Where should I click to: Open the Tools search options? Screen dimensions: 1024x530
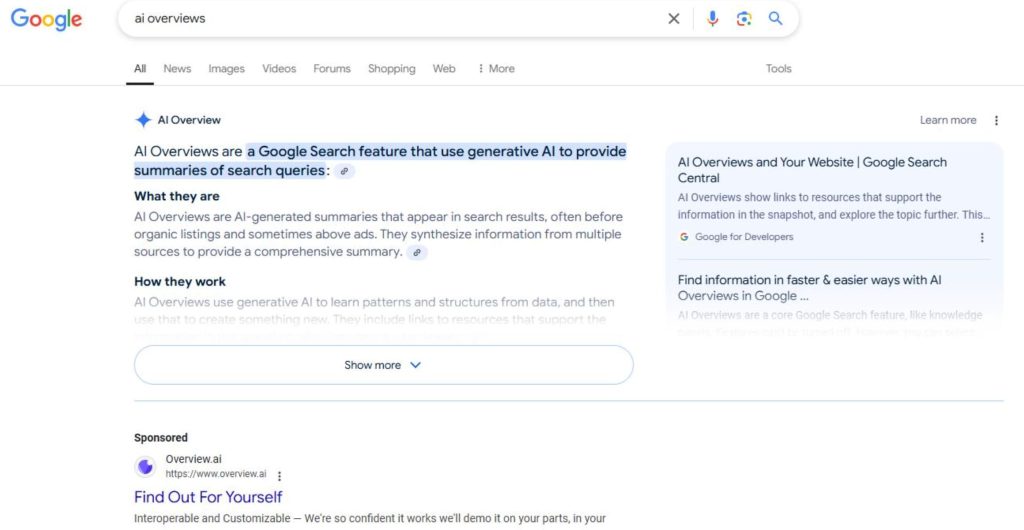coord(778,69)
